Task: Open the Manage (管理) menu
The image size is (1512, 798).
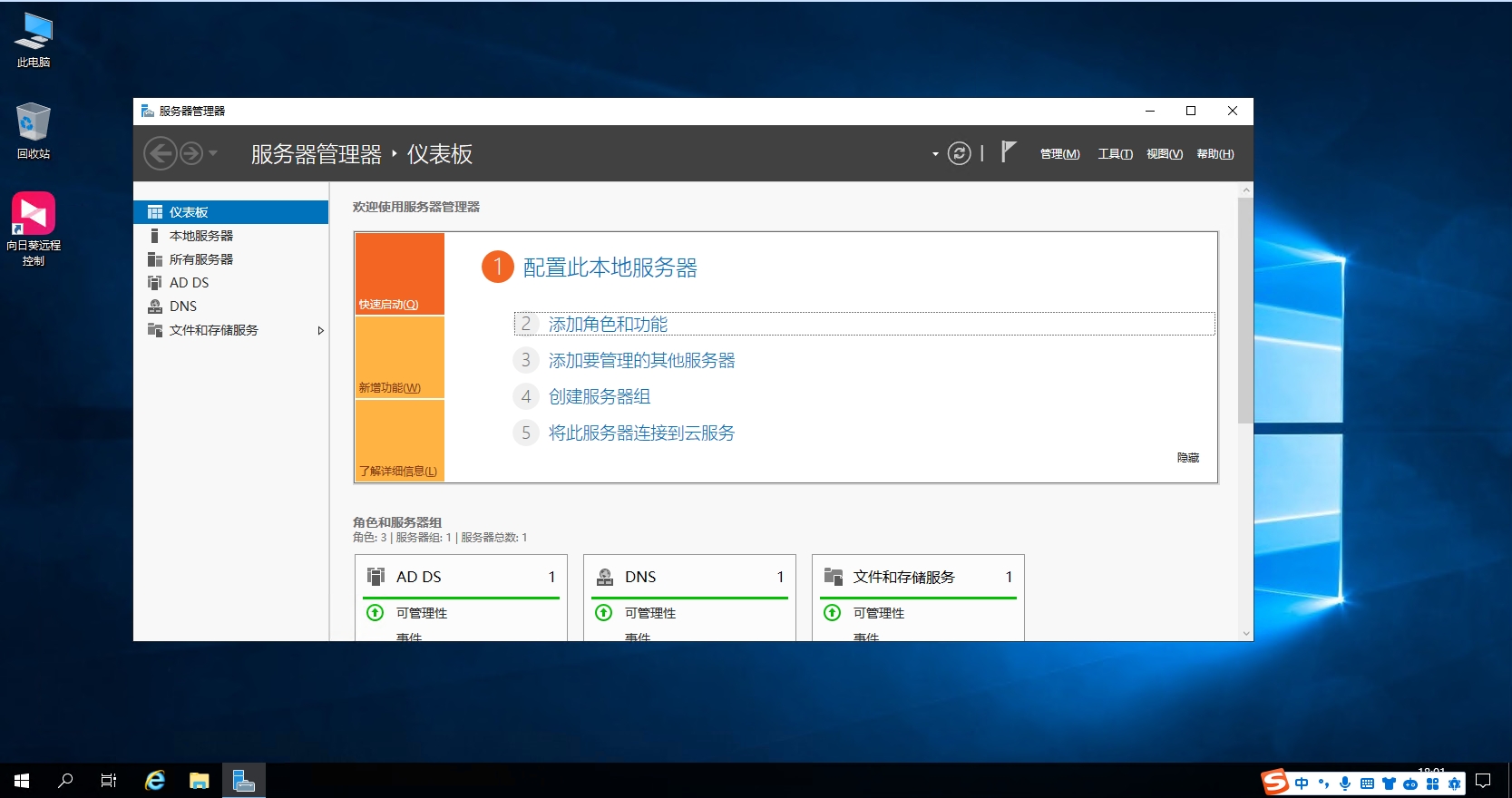Action: point(1059,154)
